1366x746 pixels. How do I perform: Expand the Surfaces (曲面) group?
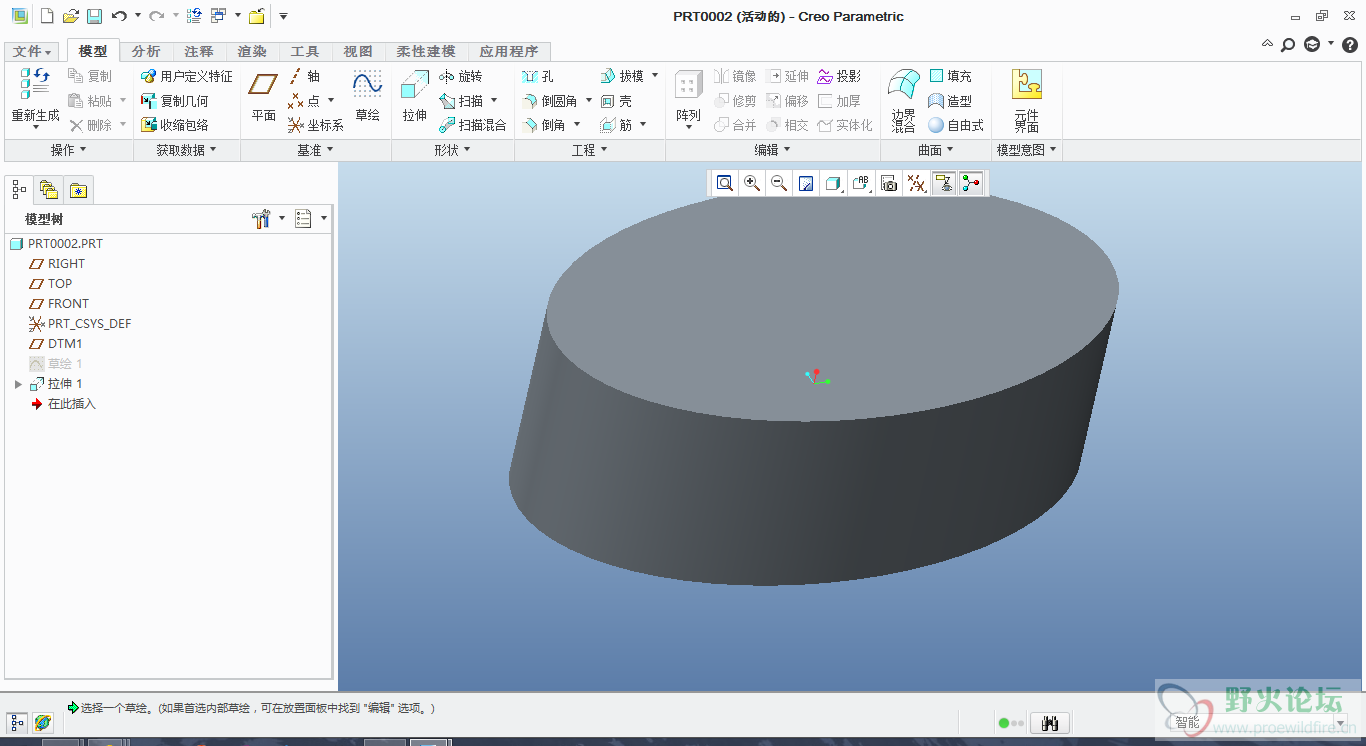[936, 150]
